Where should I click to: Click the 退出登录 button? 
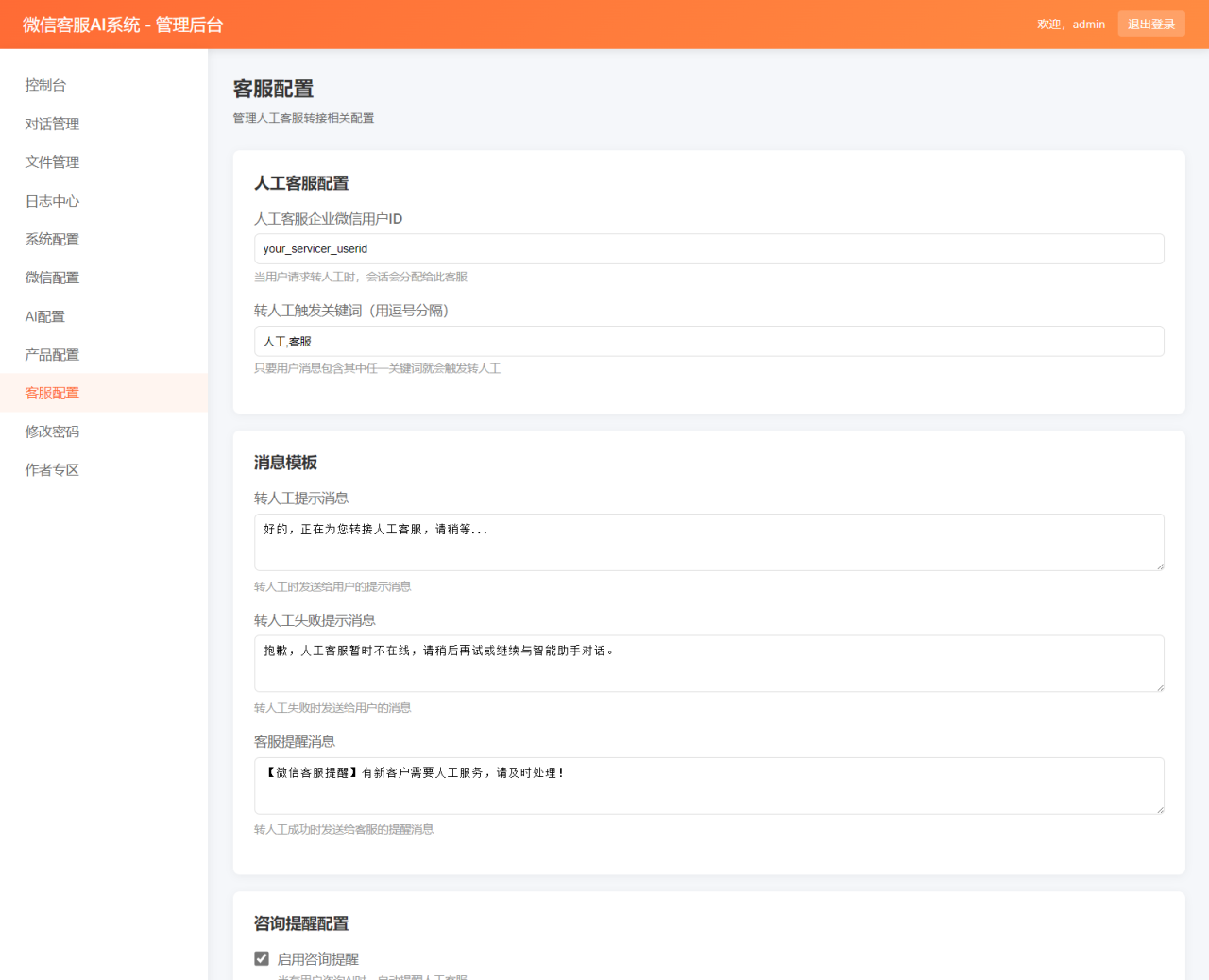1151,24
